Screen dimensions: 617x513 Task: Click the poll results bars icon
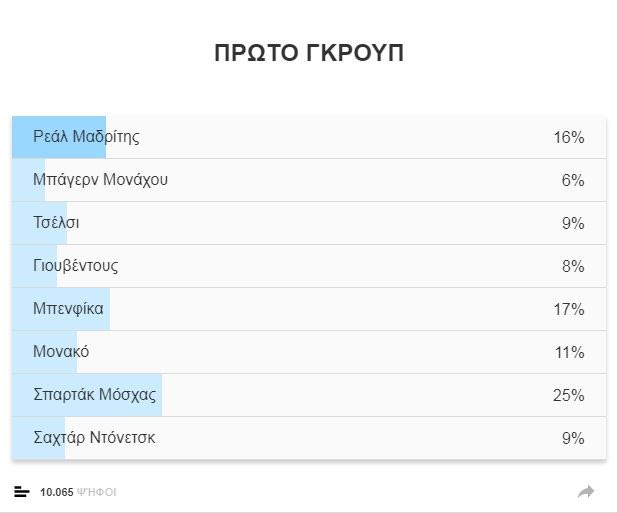pos(22,491)
